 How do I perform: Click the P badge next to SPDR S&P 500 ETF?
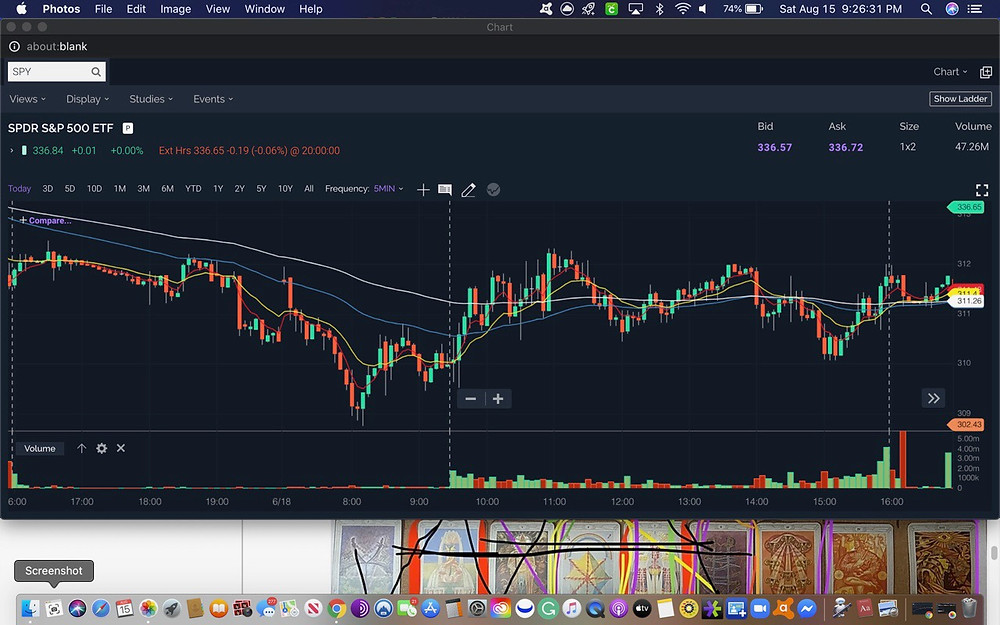tap(128, 128)
